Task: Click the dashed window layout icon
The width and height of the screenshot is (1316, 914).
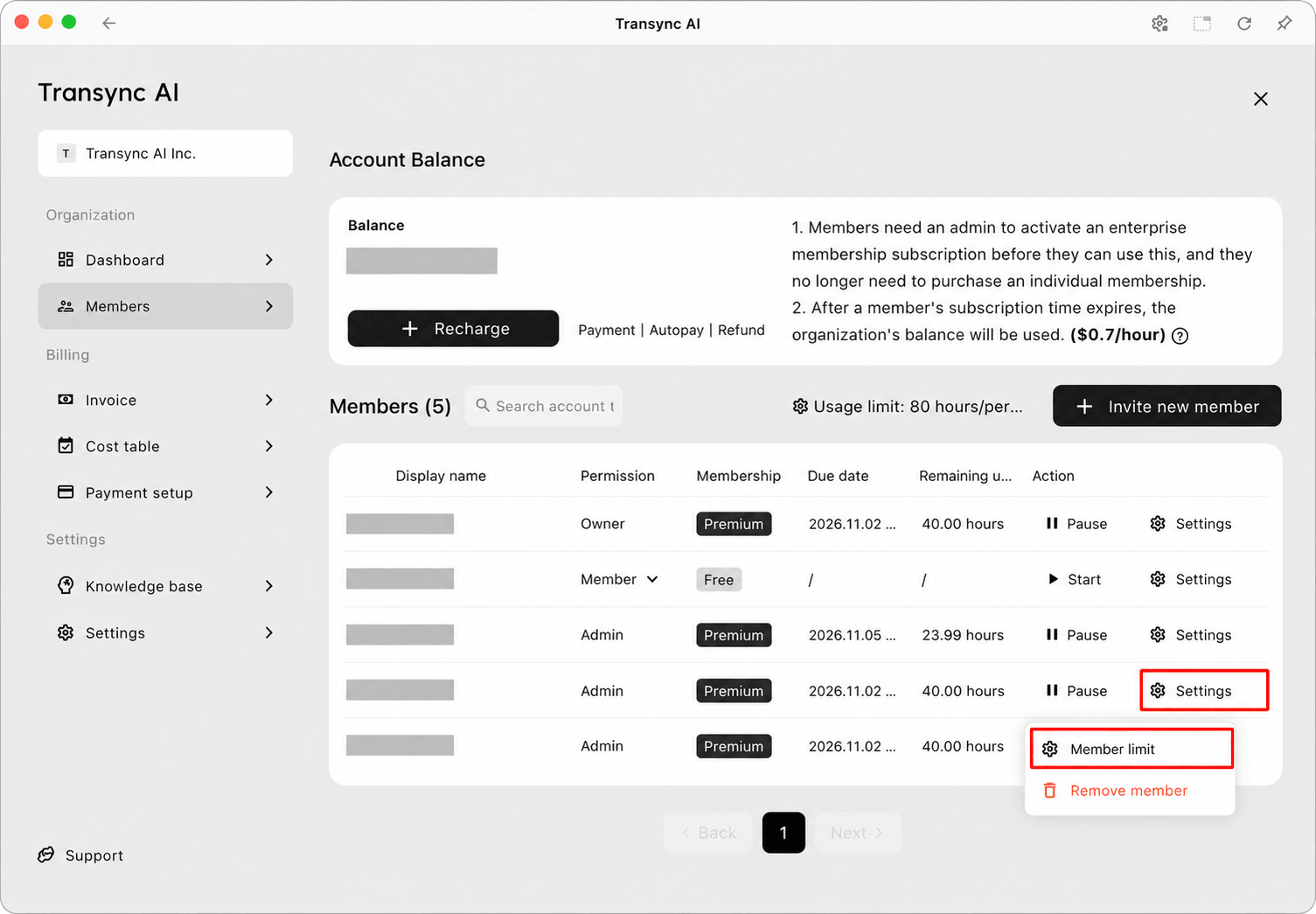Action: 1202,24
